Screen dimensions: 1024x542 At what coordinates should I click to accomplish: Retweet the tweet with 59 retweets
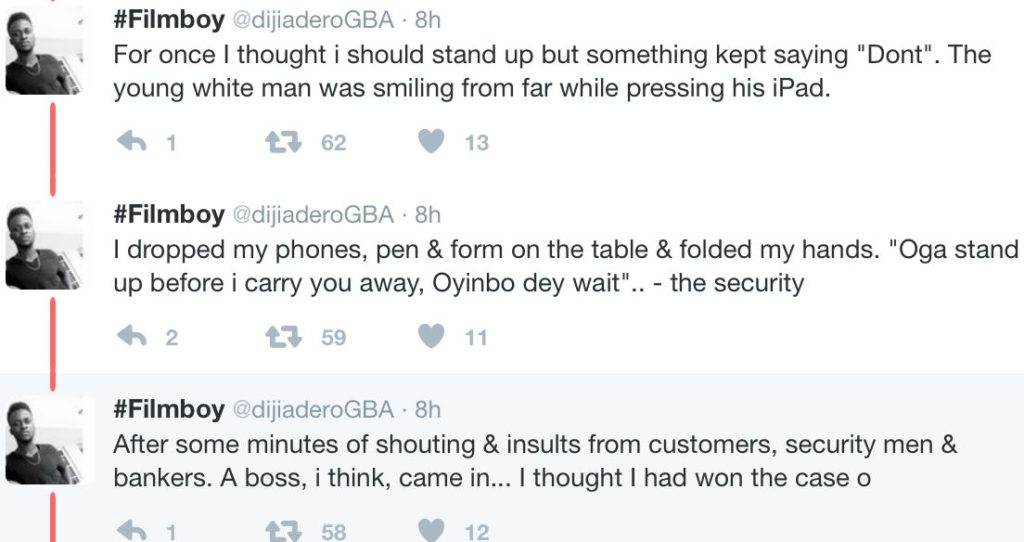click(283, 337)
